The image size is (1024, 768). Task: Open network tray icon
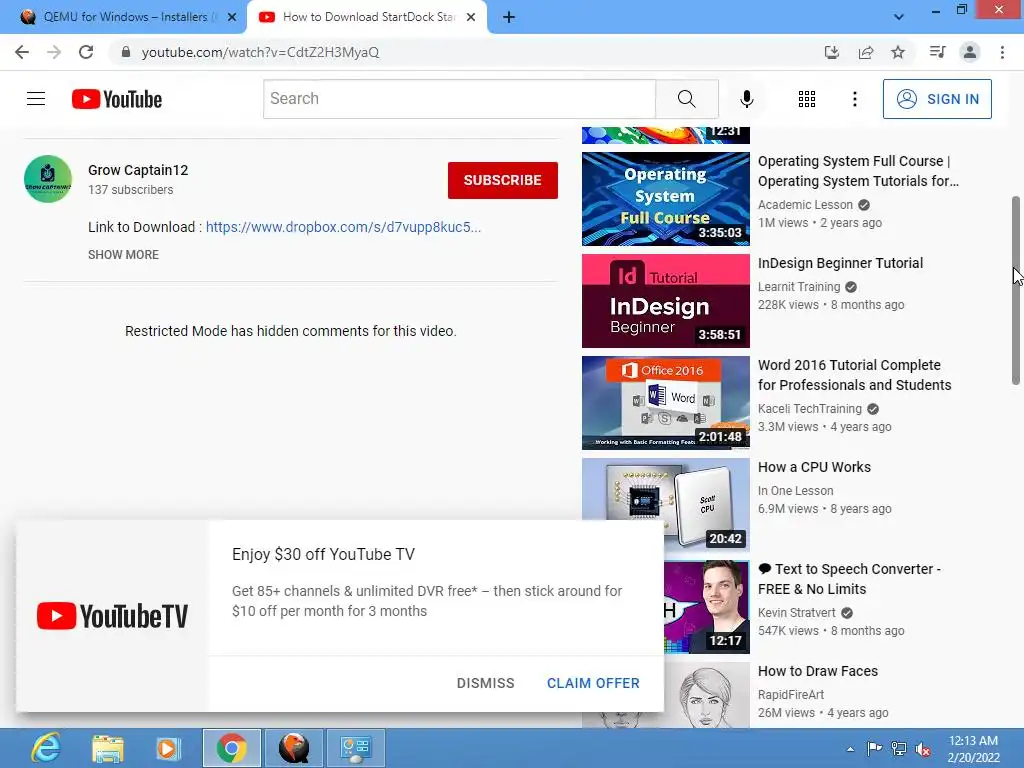(x=899, y=749)
